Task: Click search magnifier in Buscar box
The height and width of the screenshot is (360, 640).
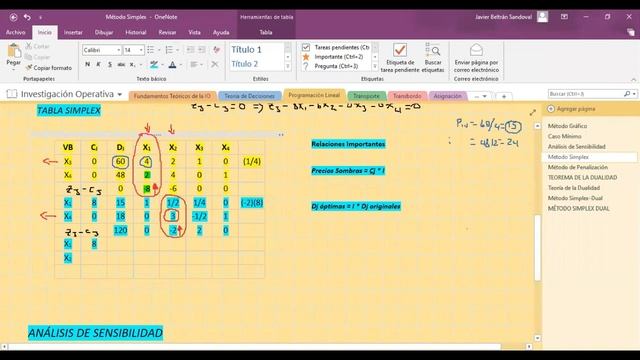Action: [627, 94]
